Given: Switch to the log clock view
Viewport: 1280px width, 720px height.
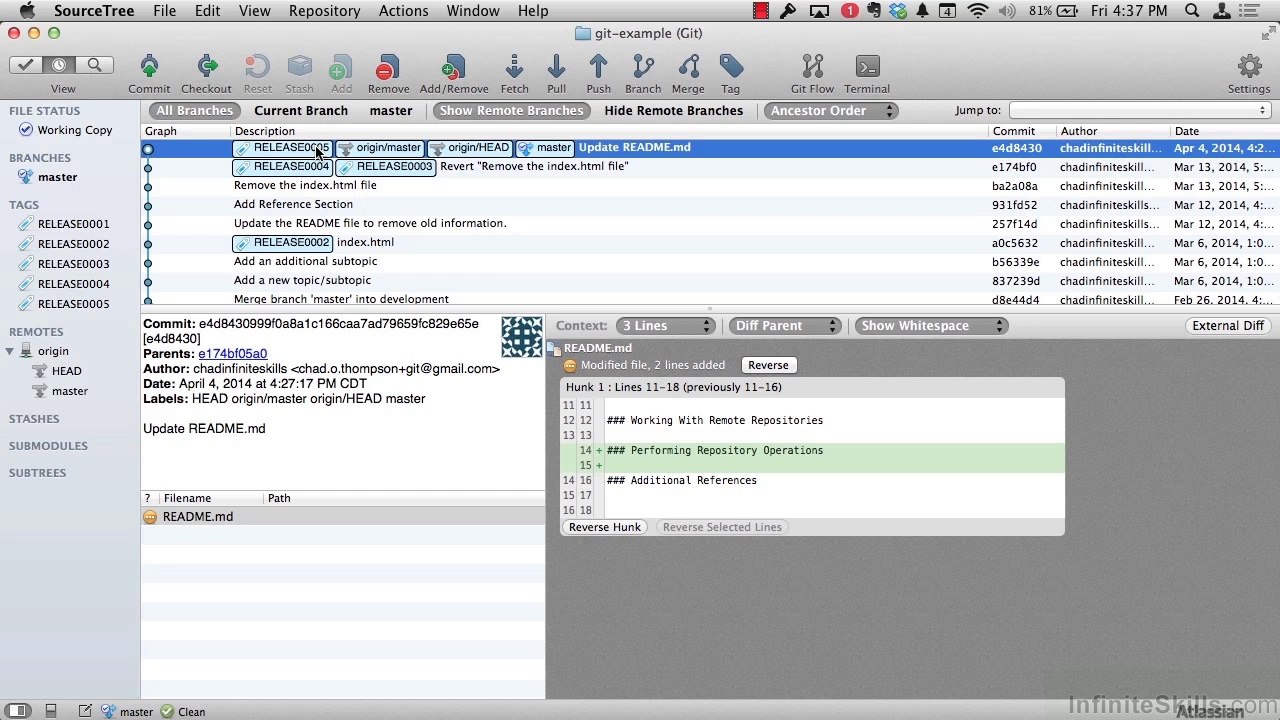Looking at the screenshot, I should click(60, 65).
